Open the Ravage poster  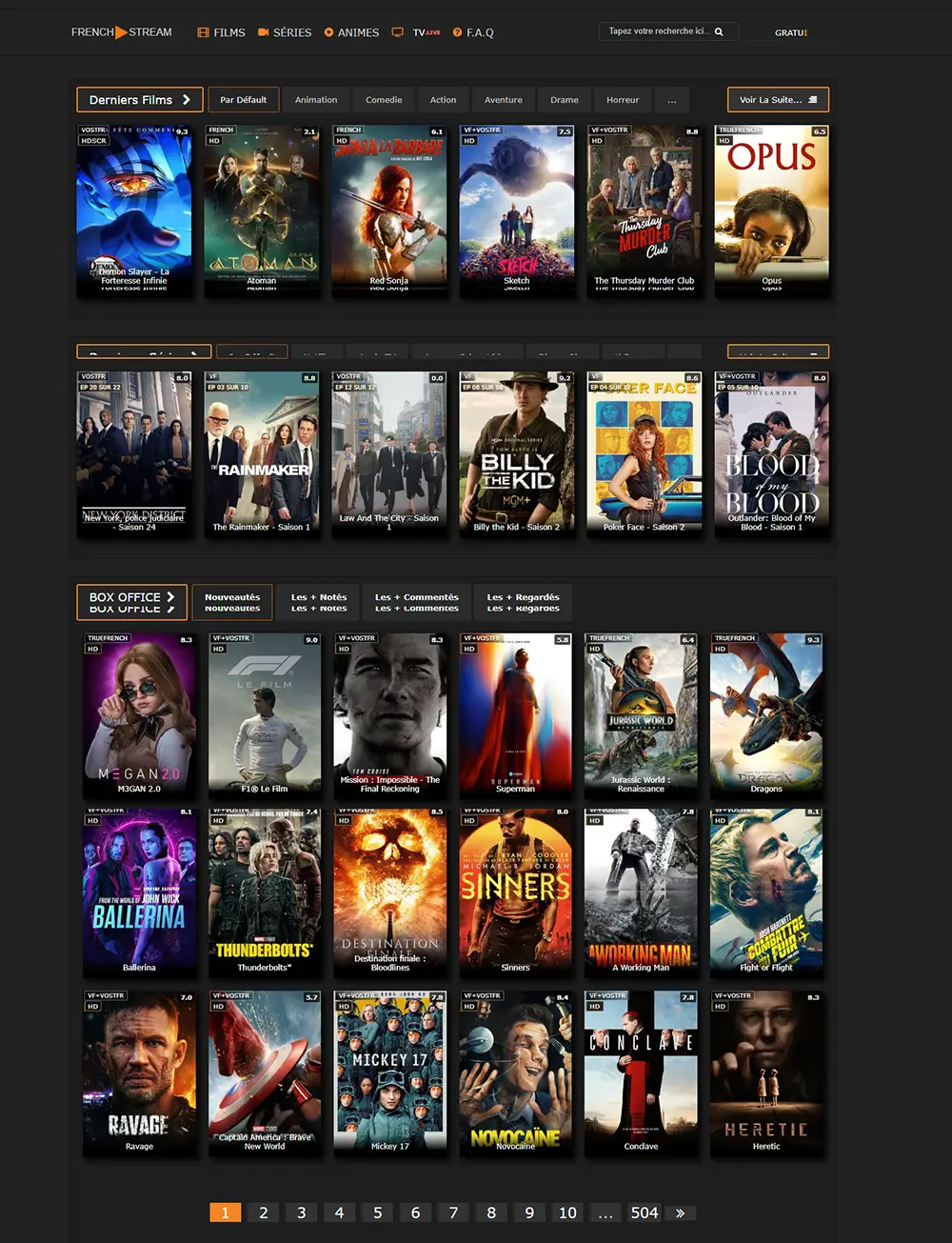coord(139,1073)
